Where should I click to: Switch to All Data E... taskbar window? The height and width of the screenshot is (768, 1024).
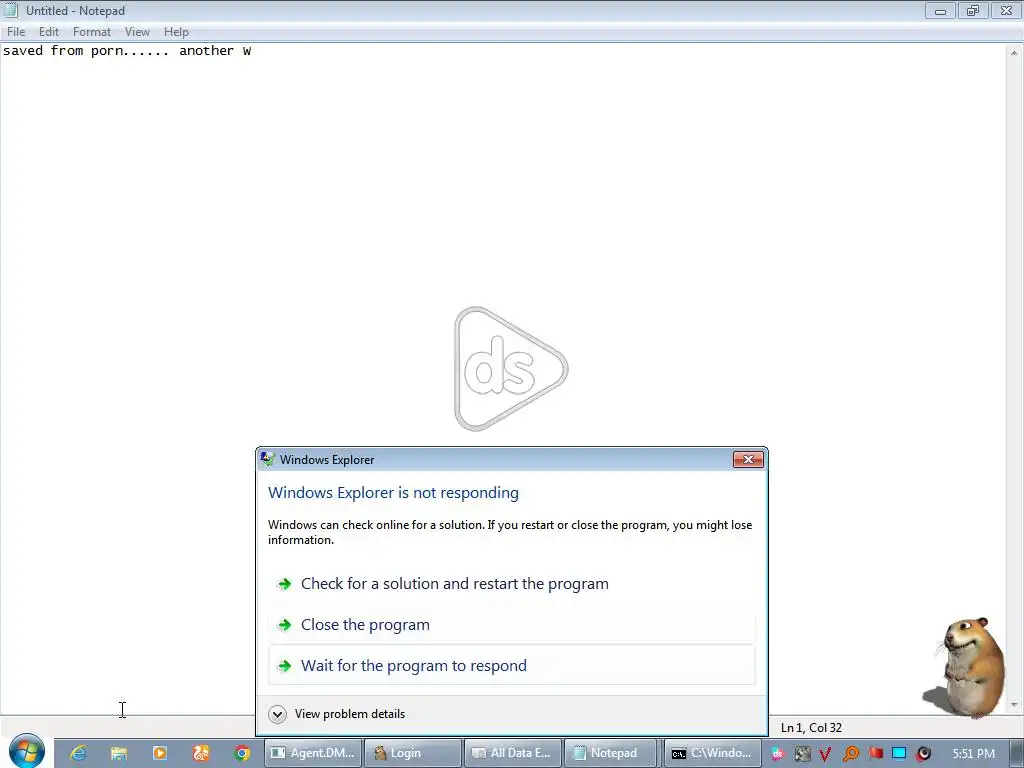point(513,753)
